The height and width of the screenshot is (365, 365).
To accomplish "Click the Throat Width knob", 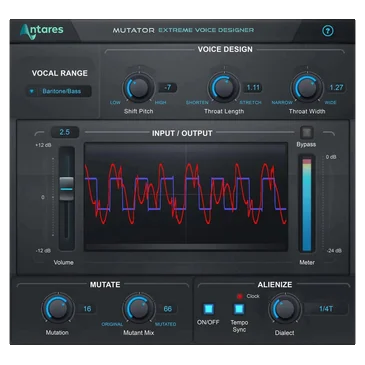I will click(x=307, y=88).
